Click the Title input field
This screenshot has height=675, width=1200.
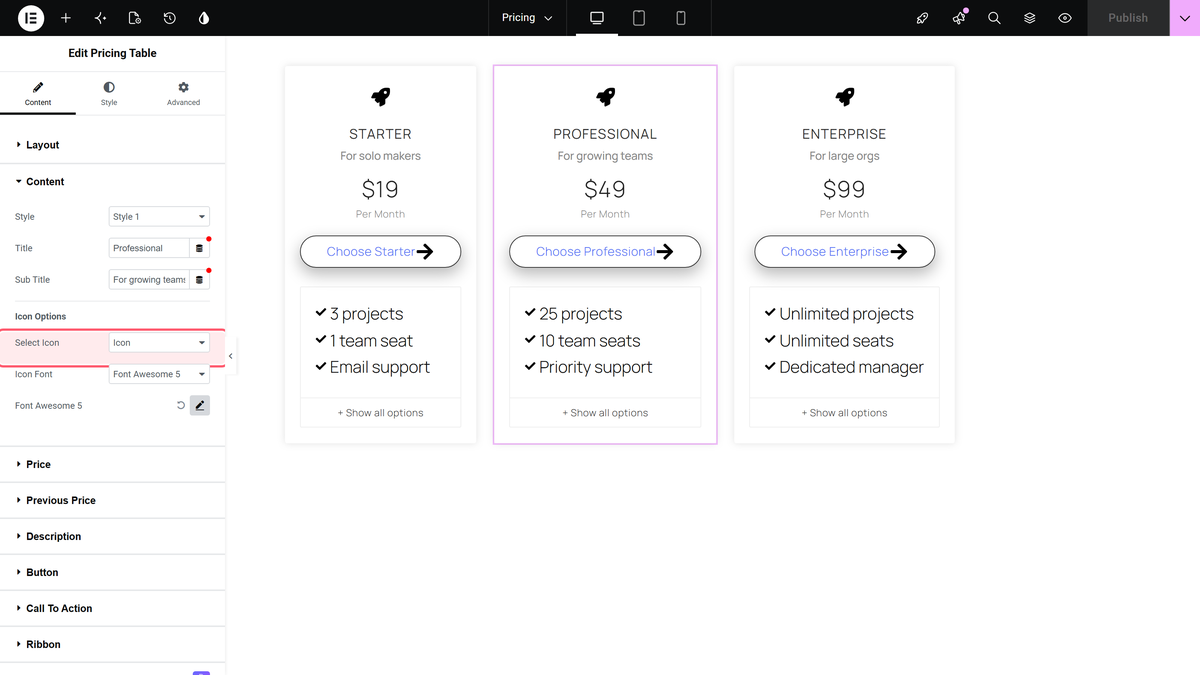(x=149, y=248)
